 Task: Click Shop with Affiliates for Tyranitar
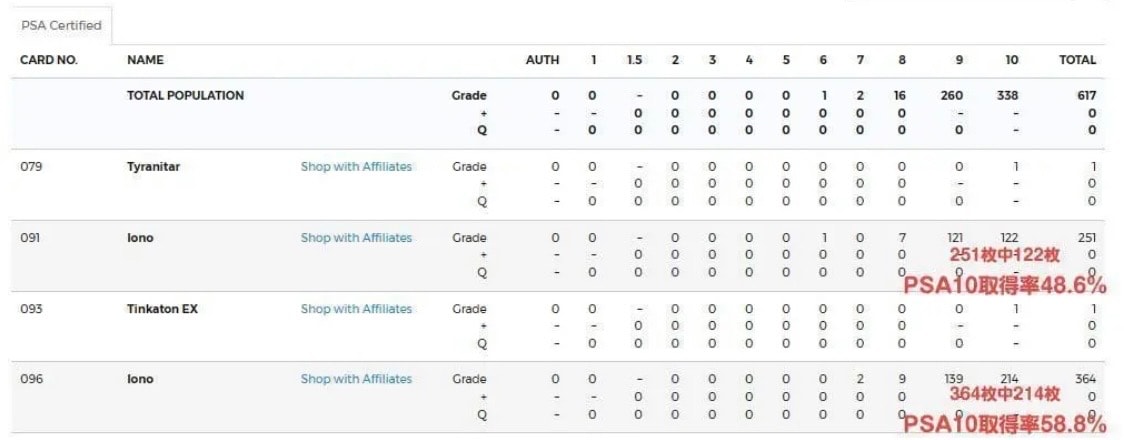(x=356, y=167)
